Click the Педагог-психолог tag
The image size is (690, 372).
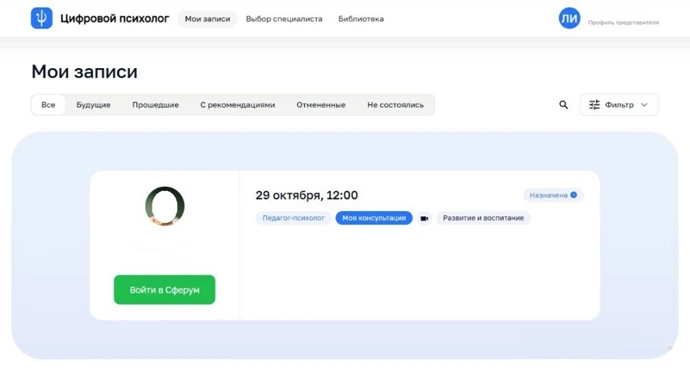[293, 218]
